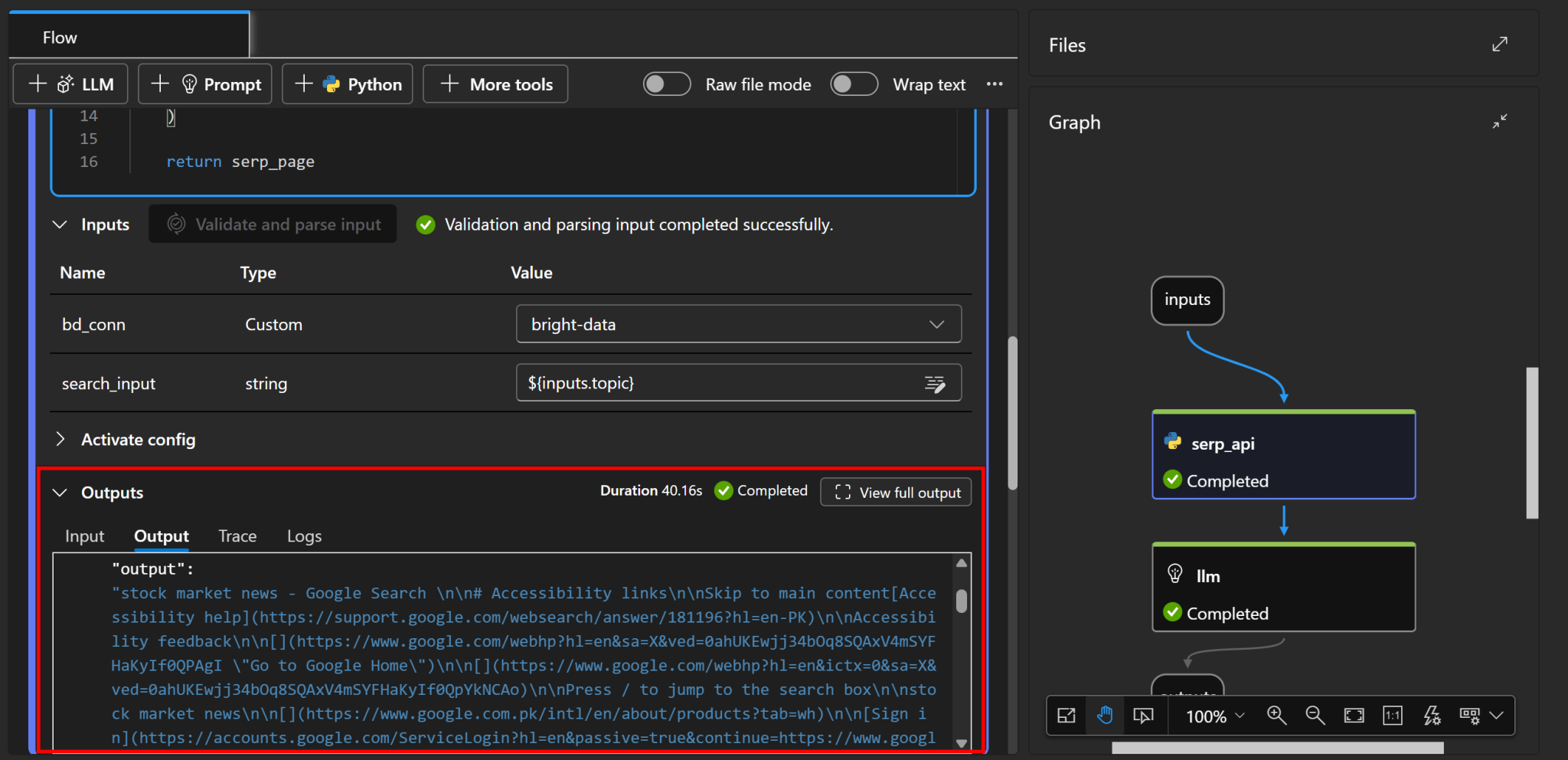Switch to the Trace tab
Image resolution: width=1568 pixels, height=760 pixels.
[x=237, y=536]
